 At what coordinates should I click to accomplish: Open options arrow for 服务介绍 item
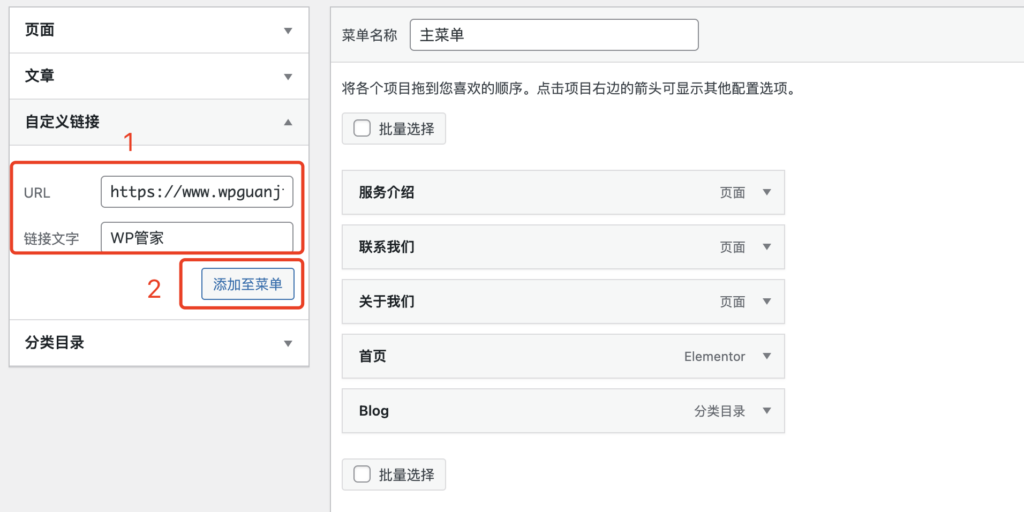coord(767,193)
